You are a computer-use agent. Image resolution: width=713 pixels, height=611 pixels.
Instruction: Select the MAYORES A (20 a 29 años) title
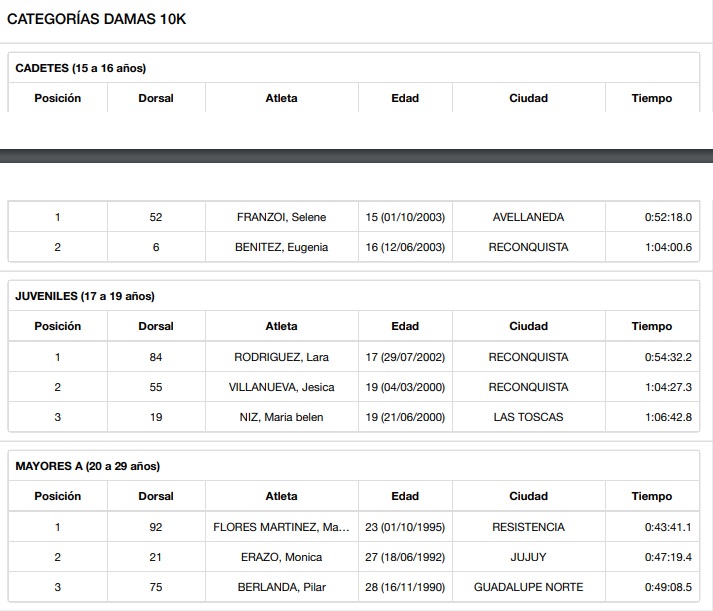click(x=88, y=466)
